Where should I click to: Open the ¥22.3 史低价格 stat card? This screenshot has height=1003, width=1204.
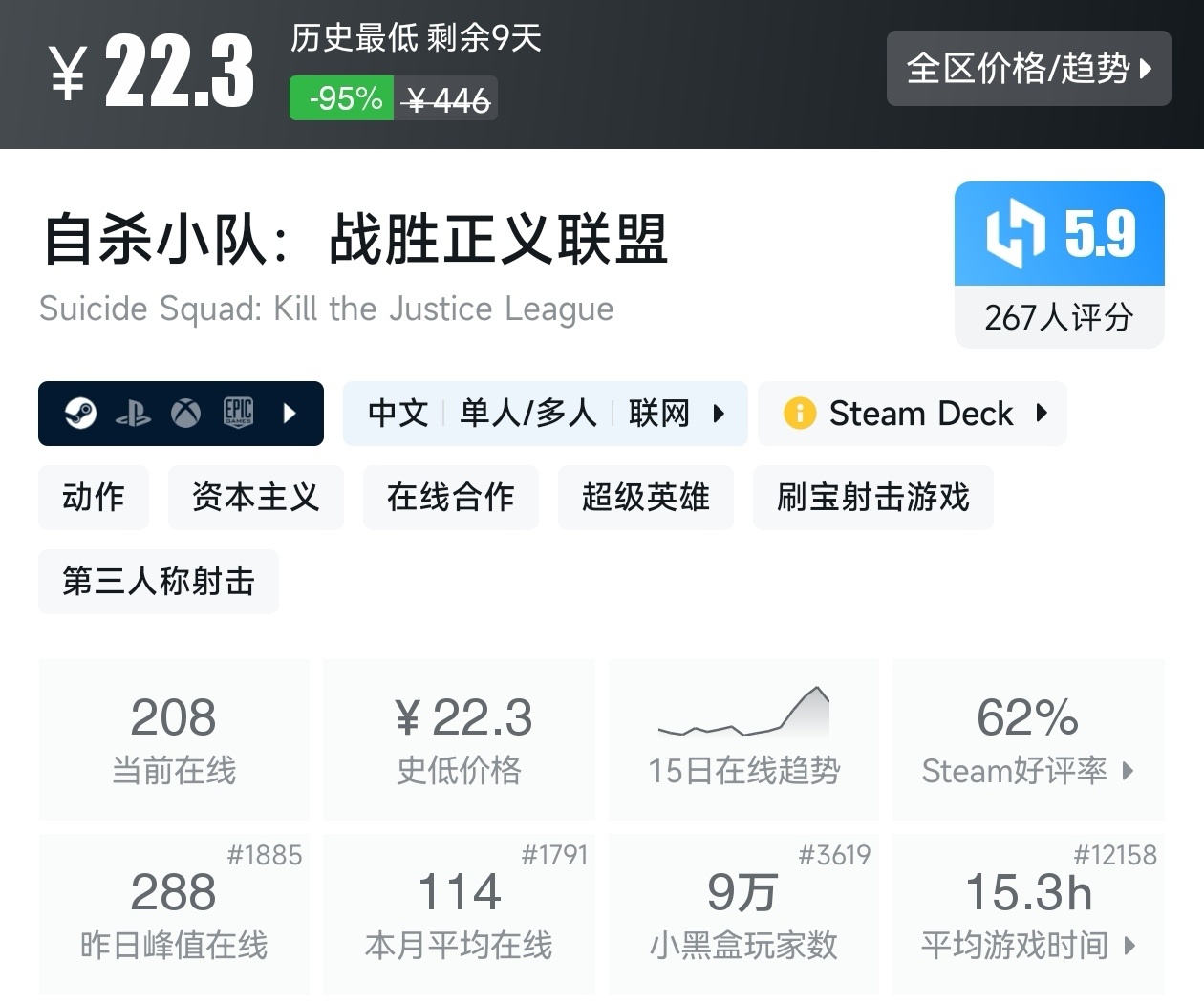(x=460, y=739)
